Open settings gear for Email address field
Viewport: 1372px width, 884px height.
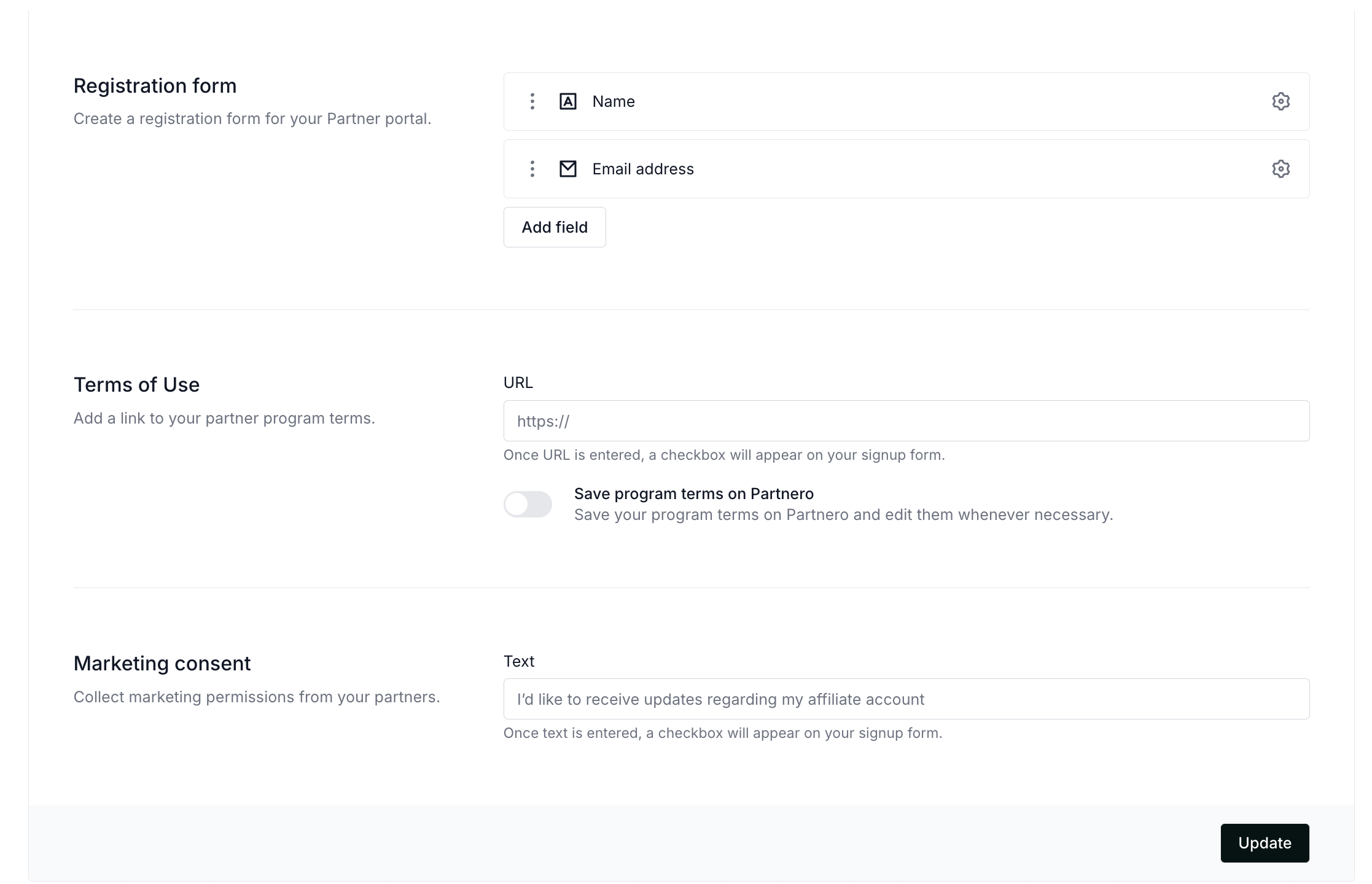pos(1280,169)
